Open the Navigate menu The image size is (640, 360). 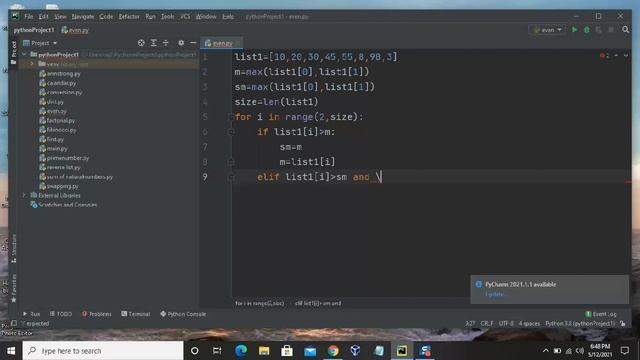83,16
